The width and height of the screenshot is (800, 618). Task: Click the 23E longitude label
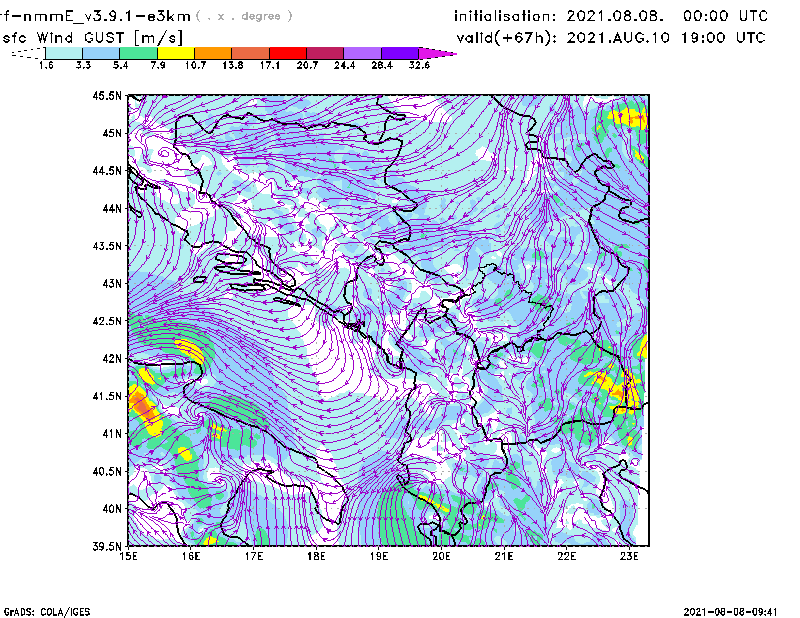click(x=629, y=556)
